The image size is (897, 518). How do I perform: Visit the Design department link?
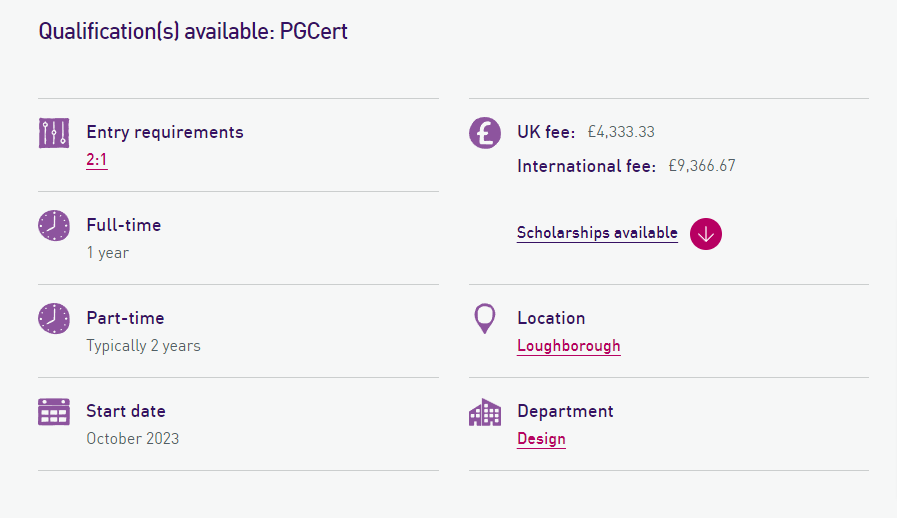[541, 439]
